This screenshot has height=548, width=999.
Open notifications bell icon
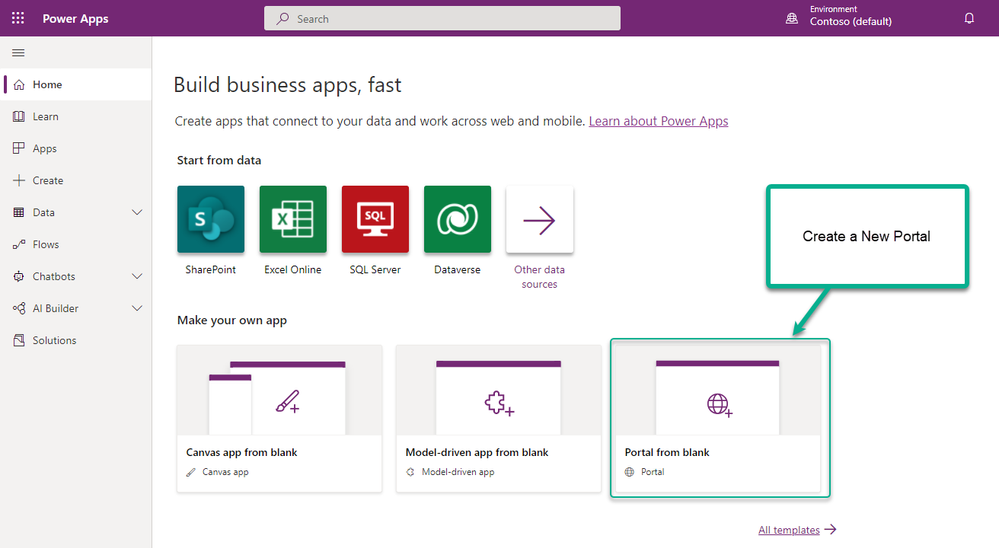pyautogui.click(x=969, y=18)
